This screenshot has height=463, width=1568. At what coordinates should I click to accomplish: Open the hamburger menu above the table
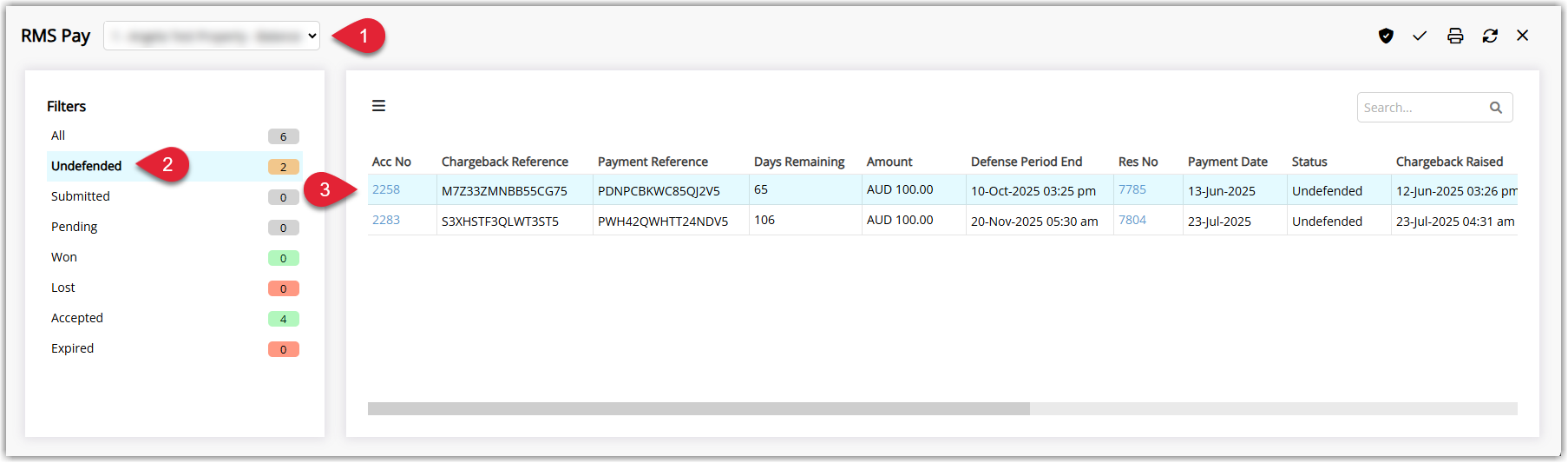click(x=378, y=106)
